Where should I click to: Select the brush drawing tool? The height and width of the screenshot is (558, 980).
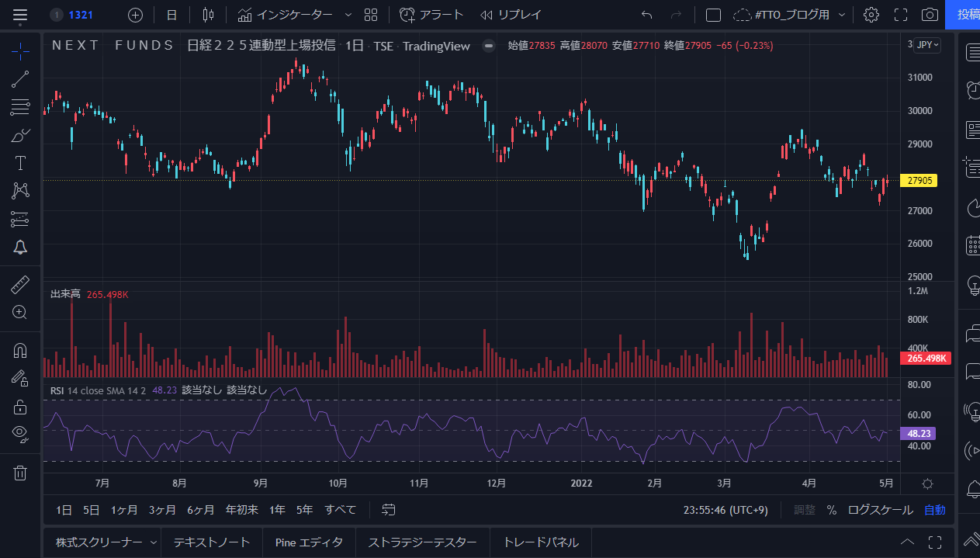click(20, 135)
